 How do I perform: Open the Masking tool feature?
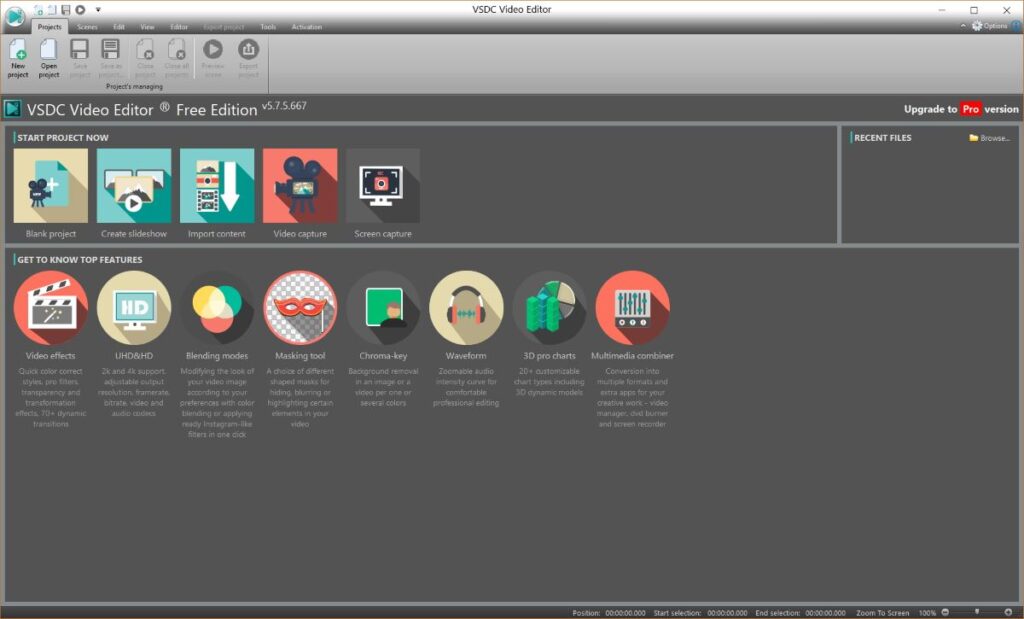(300, 308)
